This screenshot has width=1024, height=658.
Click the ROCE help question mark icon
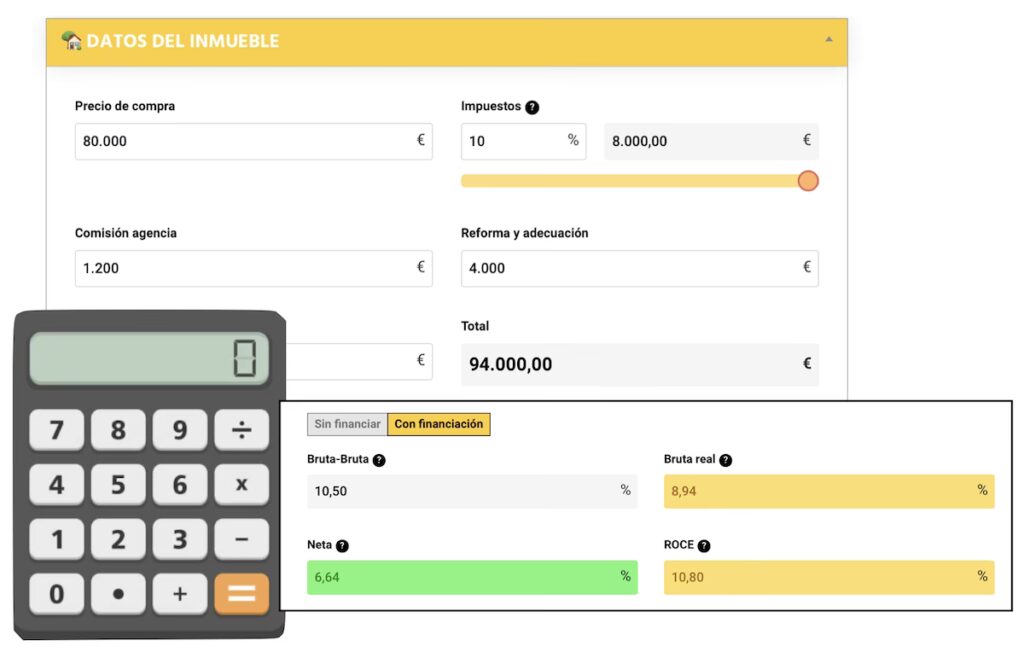(704, 546)
